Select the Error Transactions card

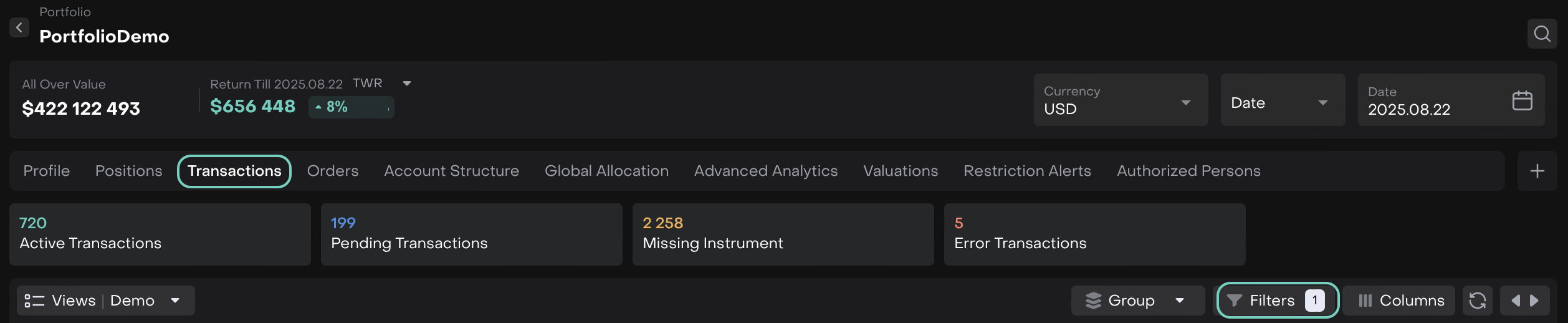click(x=1094, y=234)
